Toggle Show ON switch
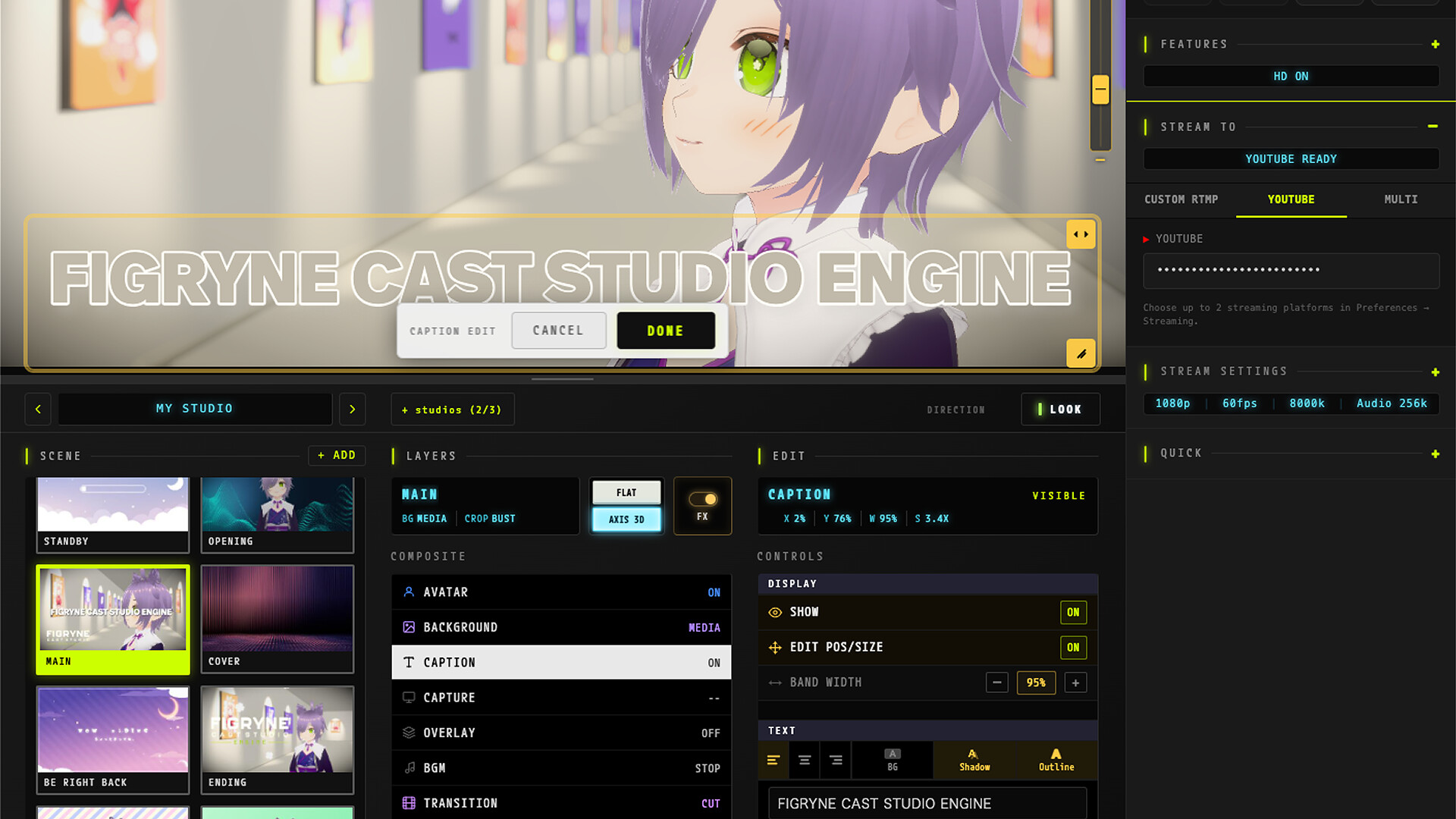 (1073, 612)
